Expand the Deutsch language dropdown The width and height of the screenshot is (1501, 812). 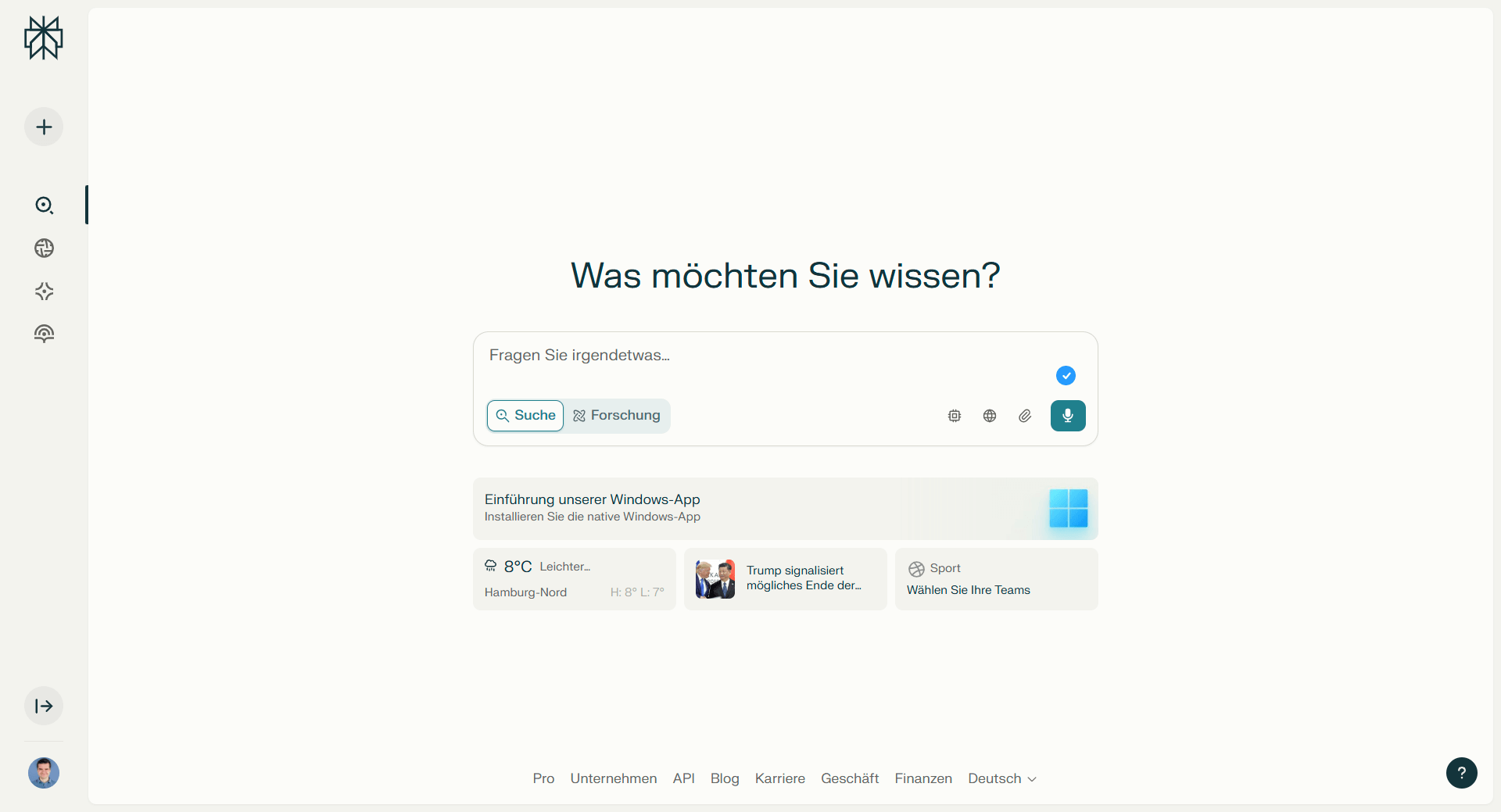click(1001, 778)
